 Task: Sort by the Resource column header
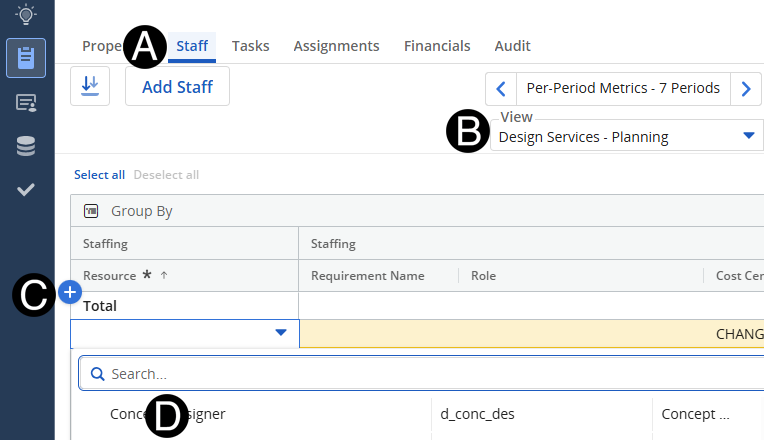110,276
